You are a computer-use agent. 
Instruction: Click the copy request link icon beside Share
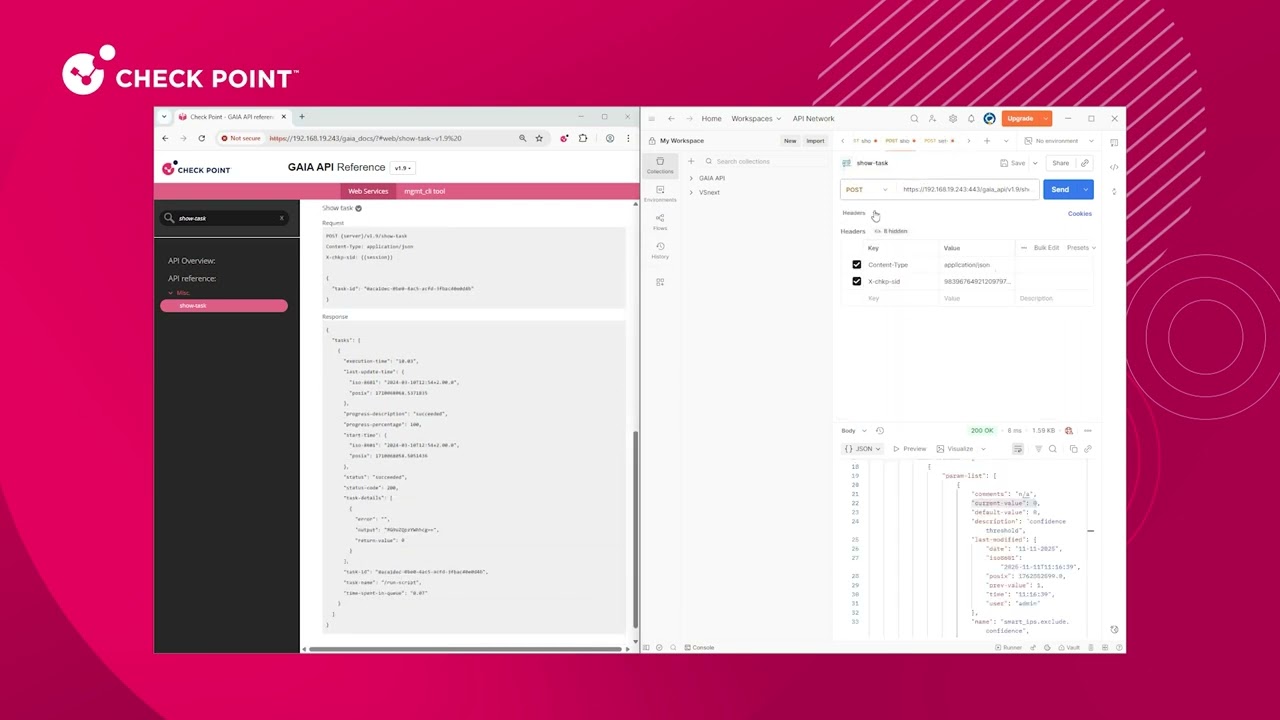pos(1084,163)
